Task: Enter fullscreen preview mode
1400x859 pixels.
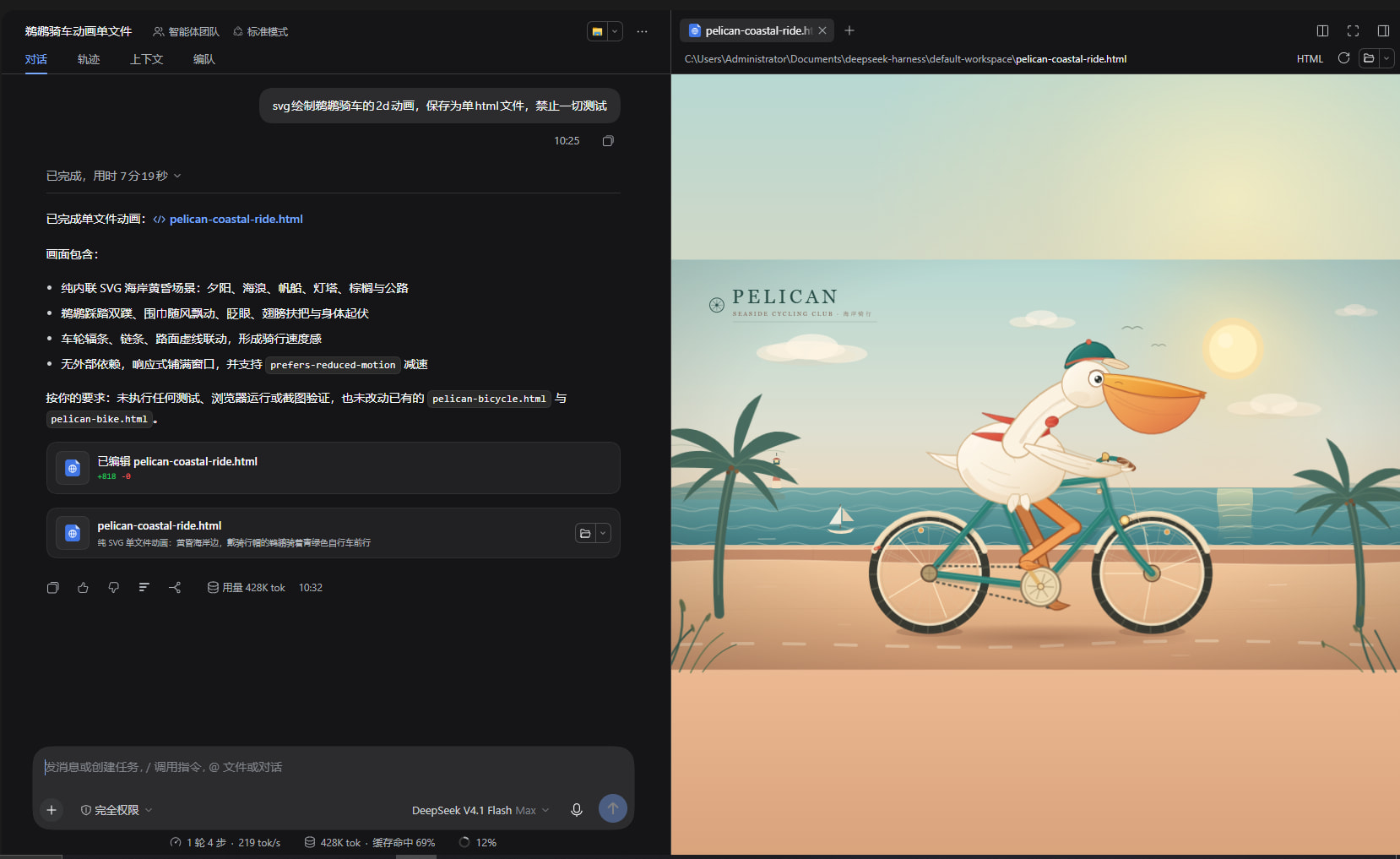Action: (1353, 30)
